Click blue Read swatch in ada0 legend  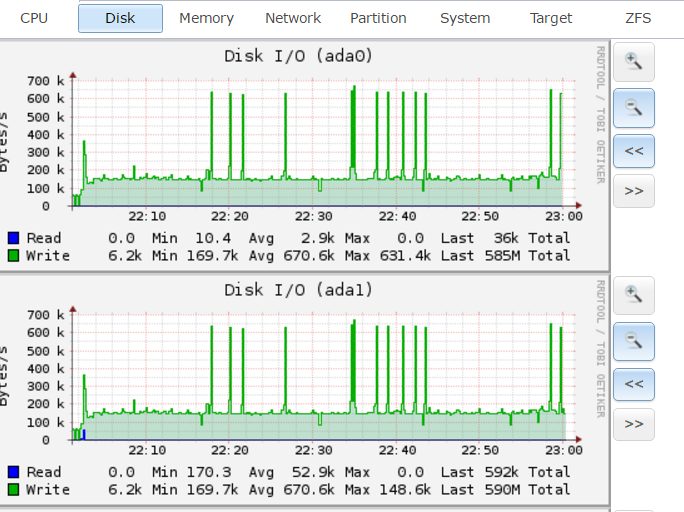coord(14,238)
